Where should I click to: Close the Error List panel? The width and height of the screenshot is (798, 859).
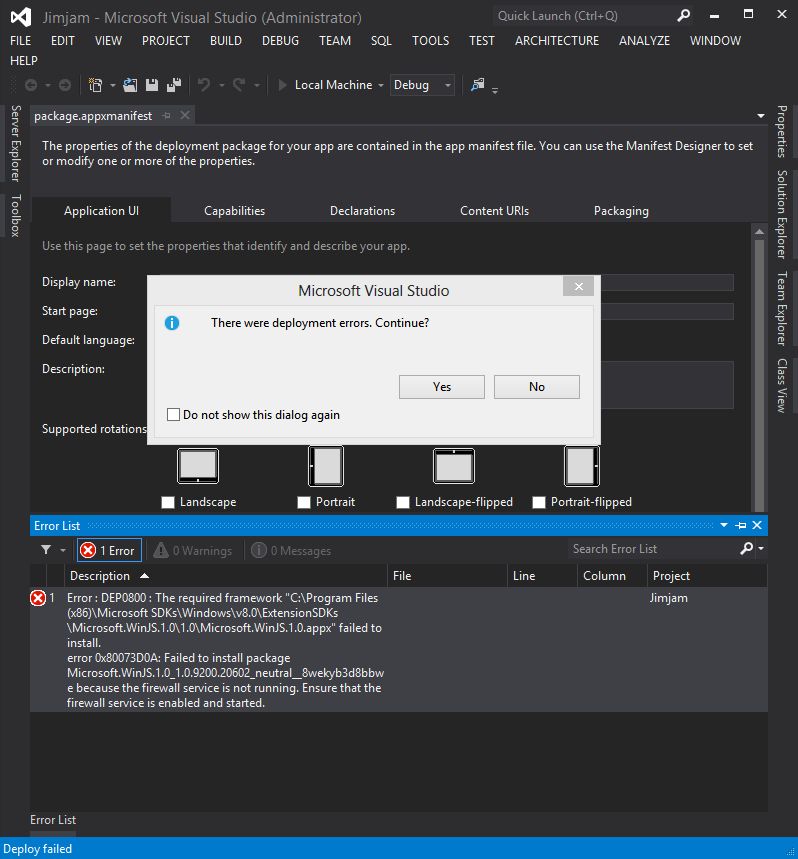point(757,525)
